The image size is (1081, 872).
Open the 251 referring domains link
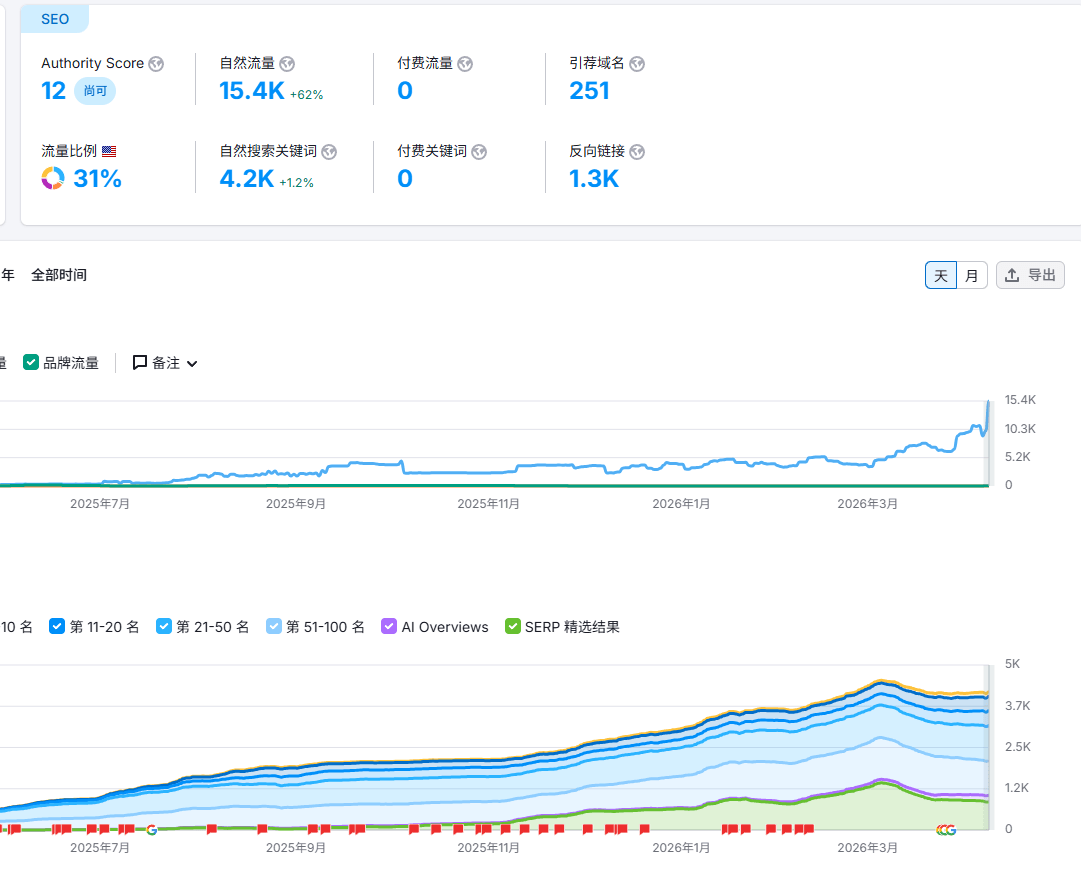click(589, 91)
